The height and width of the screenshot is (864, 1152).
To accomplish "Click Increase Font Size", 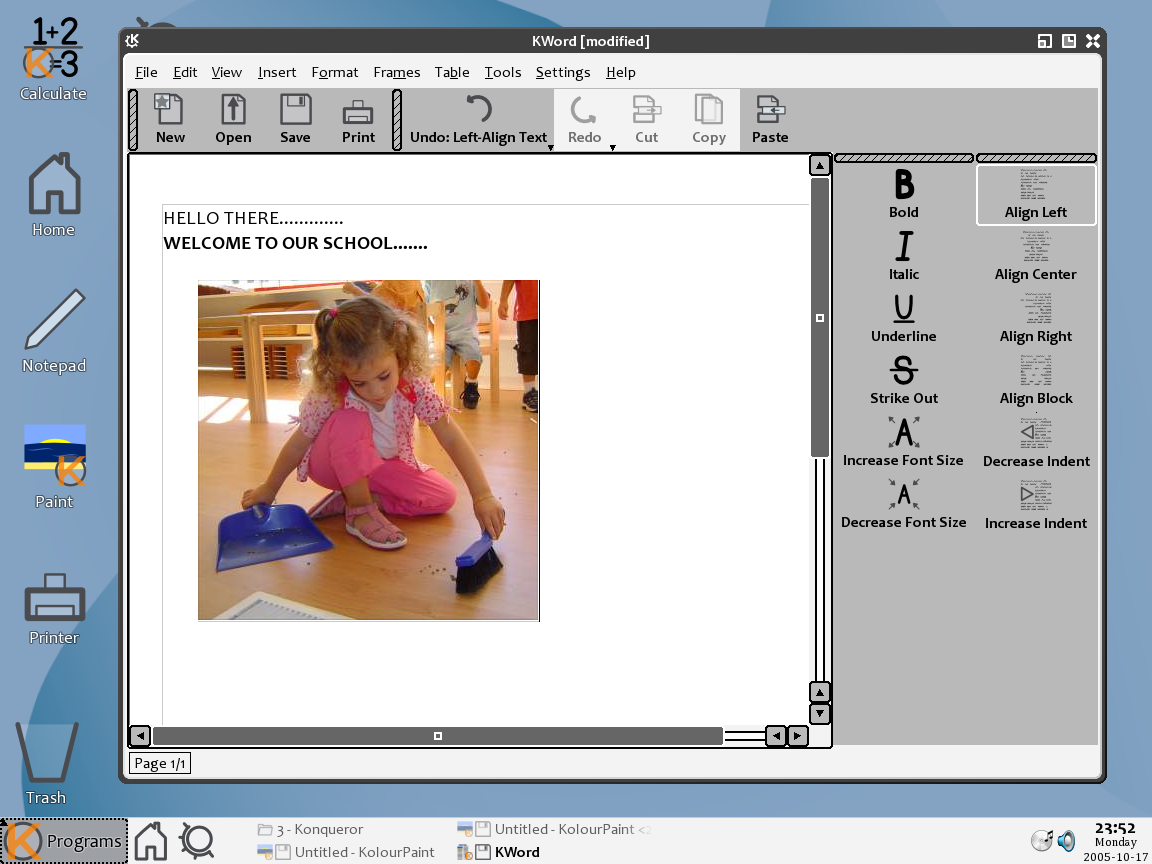I will pos(904,442).
